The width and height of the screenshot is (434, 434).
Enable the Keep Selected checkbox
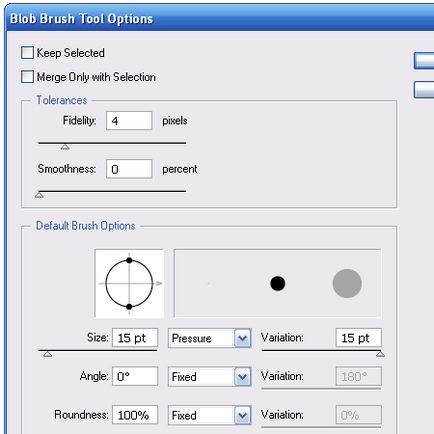[27, 53]
